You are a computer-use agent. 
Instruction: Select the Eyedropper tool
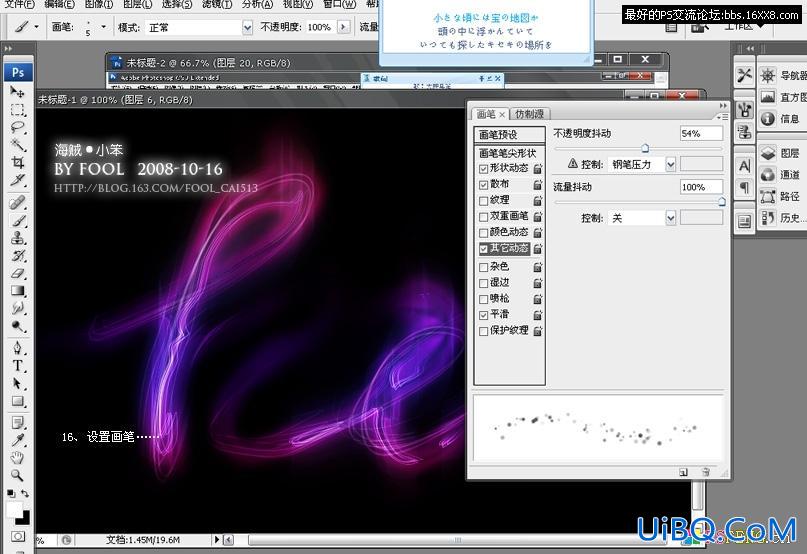point(17,440)
